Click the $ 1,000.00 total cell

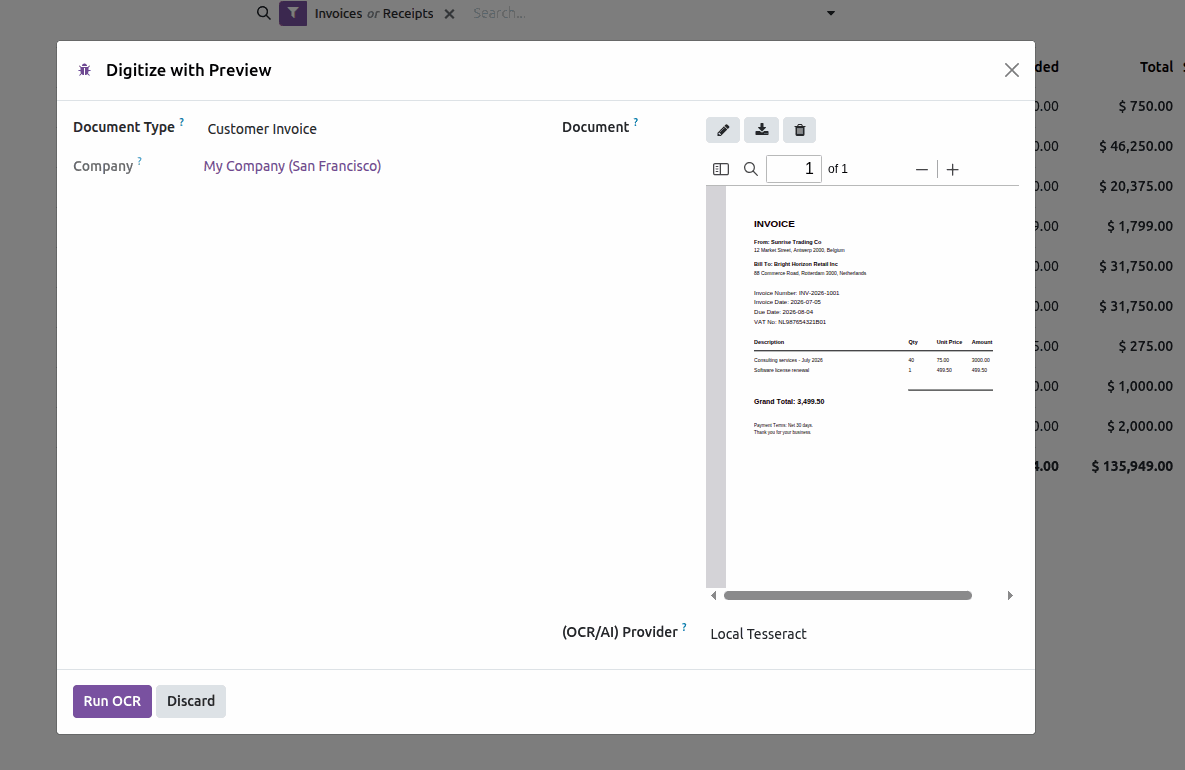[x=1140, y=386]
